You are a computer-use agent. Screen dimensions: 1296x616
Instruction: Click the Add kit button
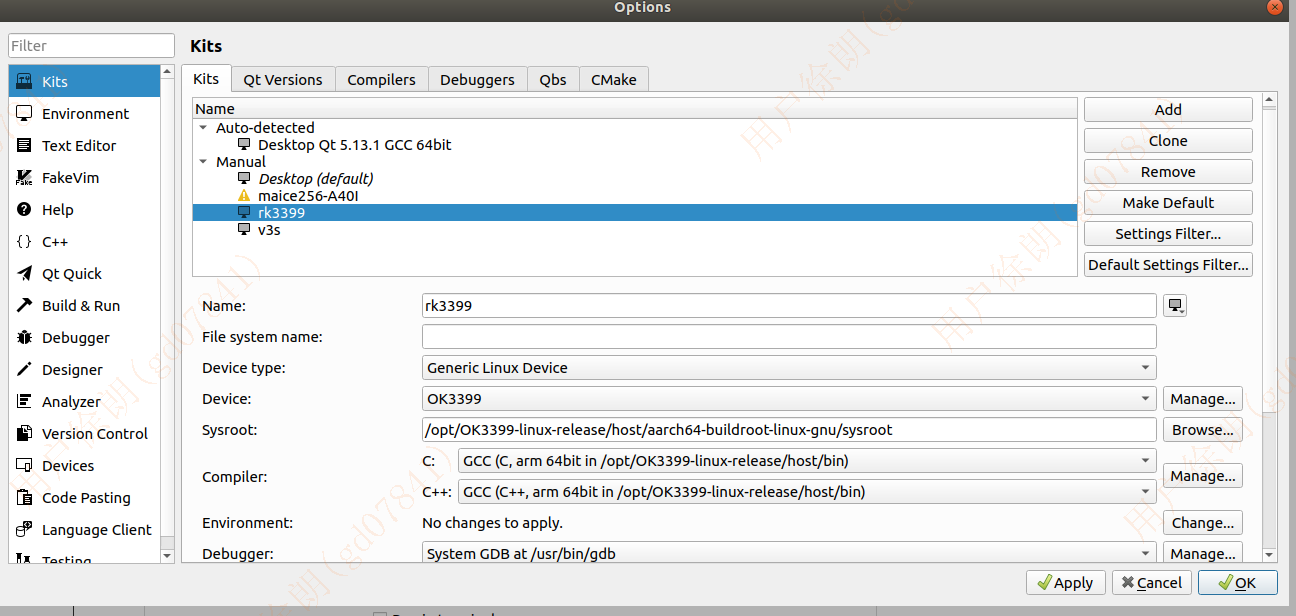(x=1168, y=110)
